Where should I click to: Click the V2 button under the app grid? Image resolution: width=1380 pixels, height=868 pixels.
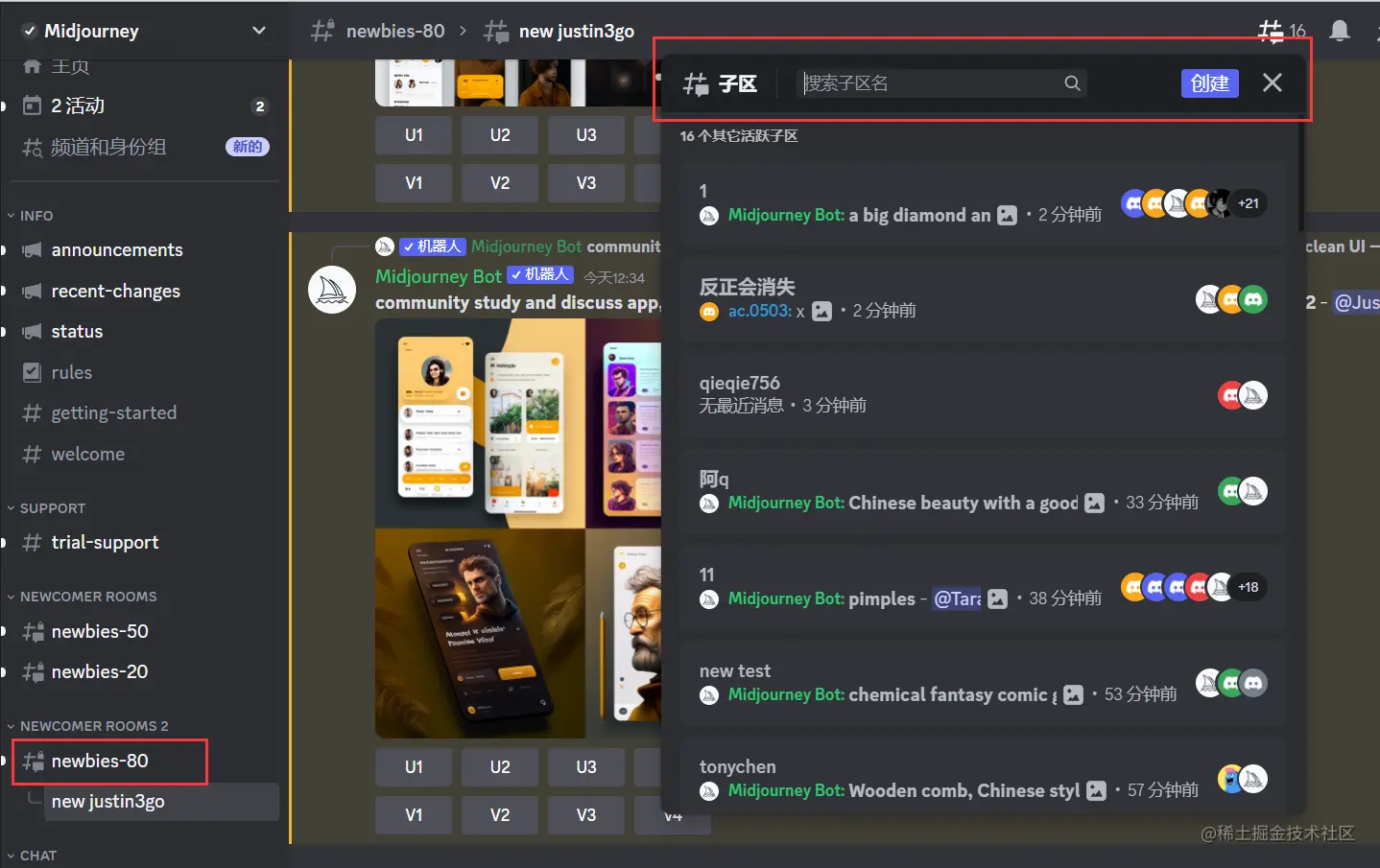[x=500, y=815]
